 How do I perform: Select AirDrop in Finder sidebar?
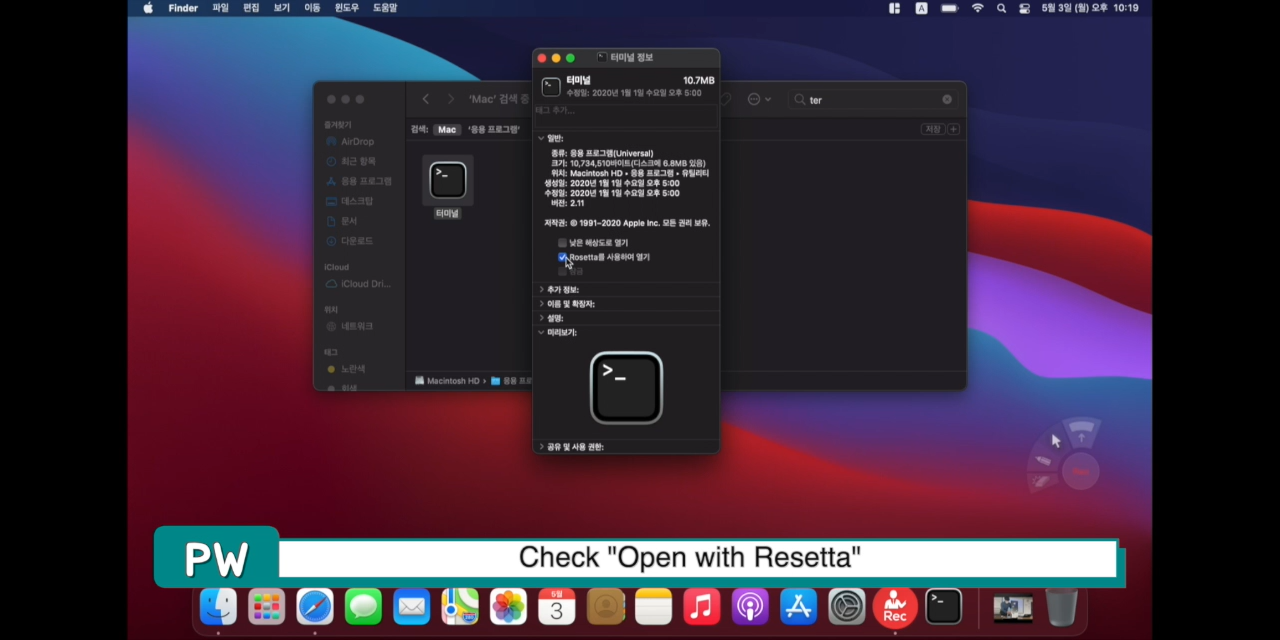tap(357, 142)
